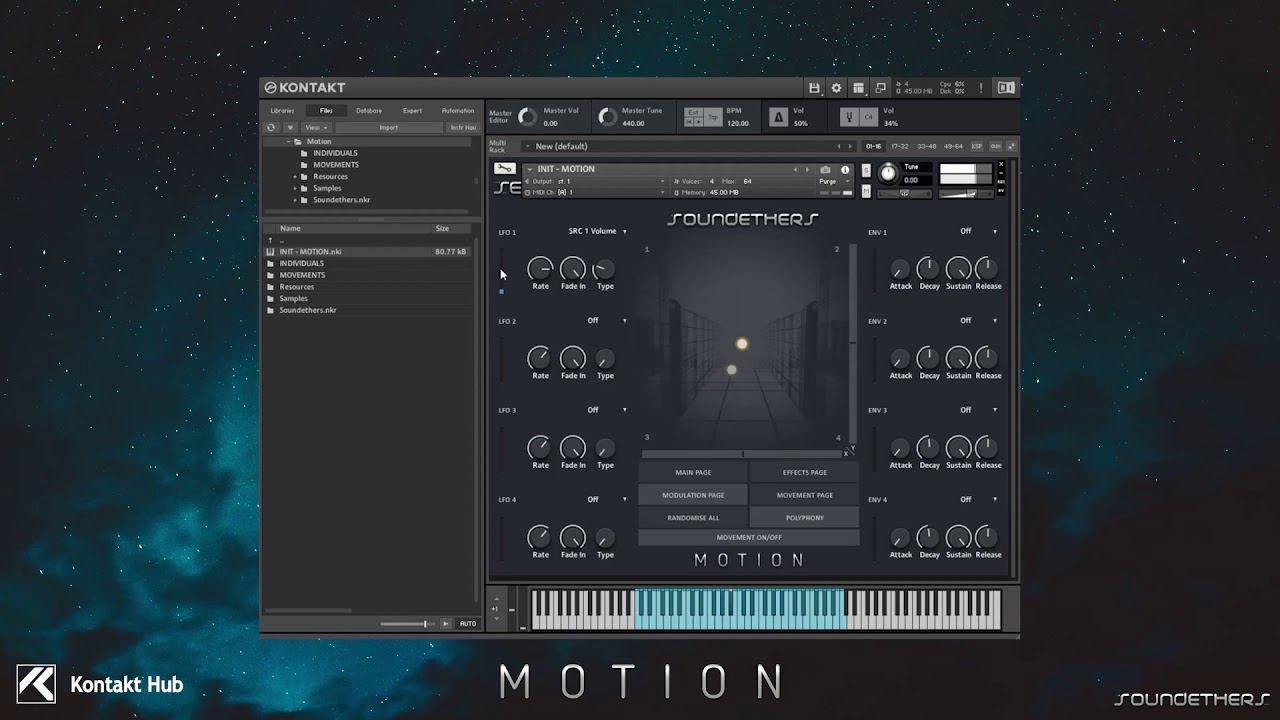The width and height of the screenshot is (1280, 720).
Task: Open the instrument edit wrench icon
Action: (x=505, y=168)
